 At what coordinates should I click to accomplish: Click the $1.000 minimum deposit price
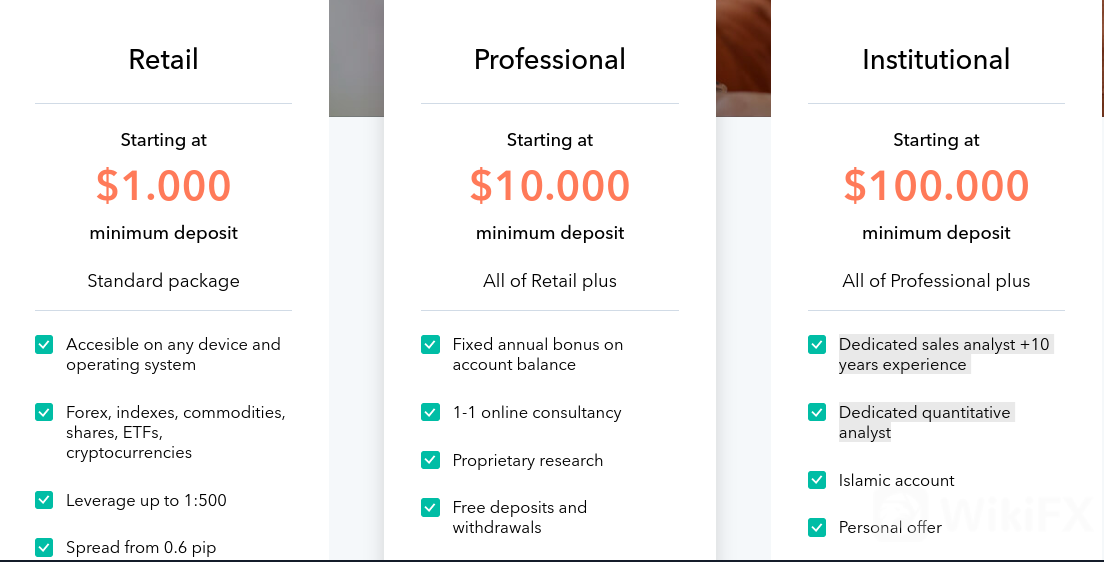pos(163,185)
